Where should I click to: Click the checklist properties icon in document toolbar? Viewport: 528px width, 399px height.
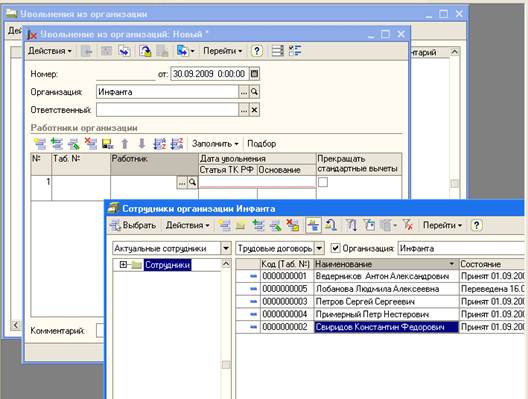tap(295, 51)
